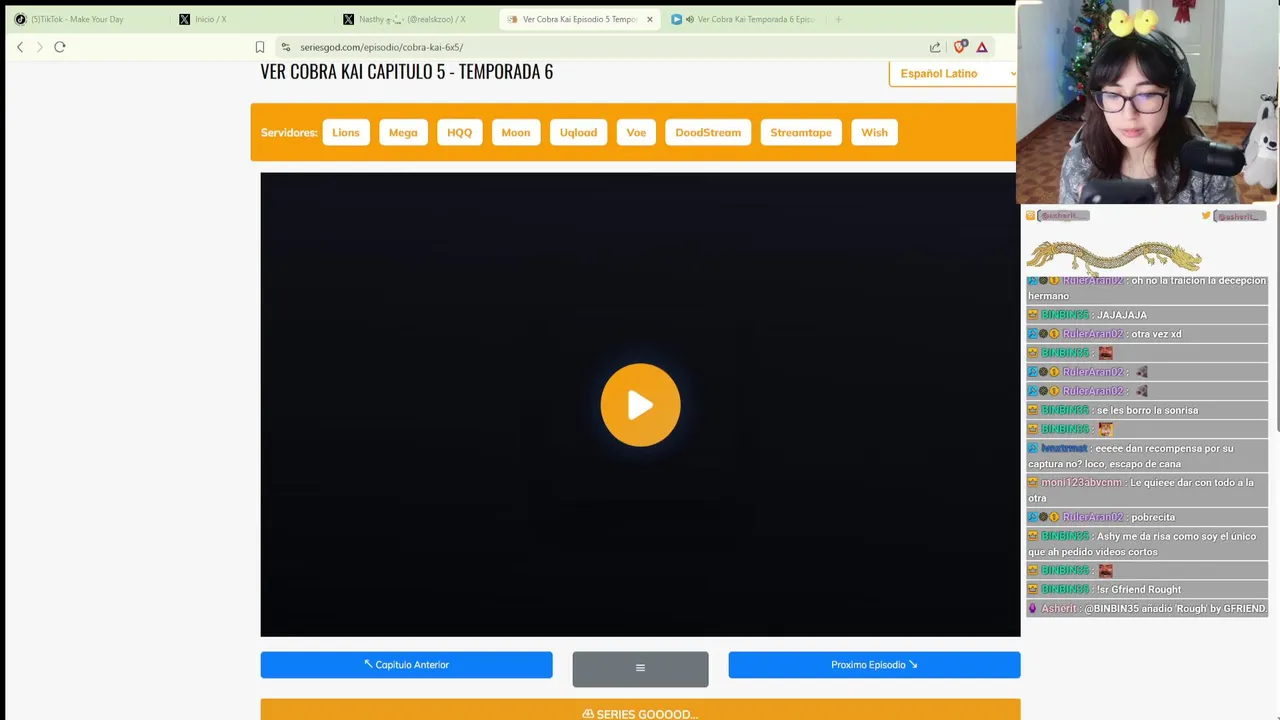
Task: Open the episode list hamburger button
Action: [x=640, y=669]
